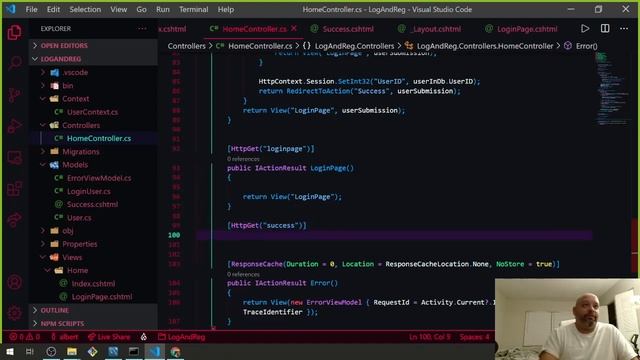
Task: Click the Controllers breadcrumb segment
Action: point(187,46)
